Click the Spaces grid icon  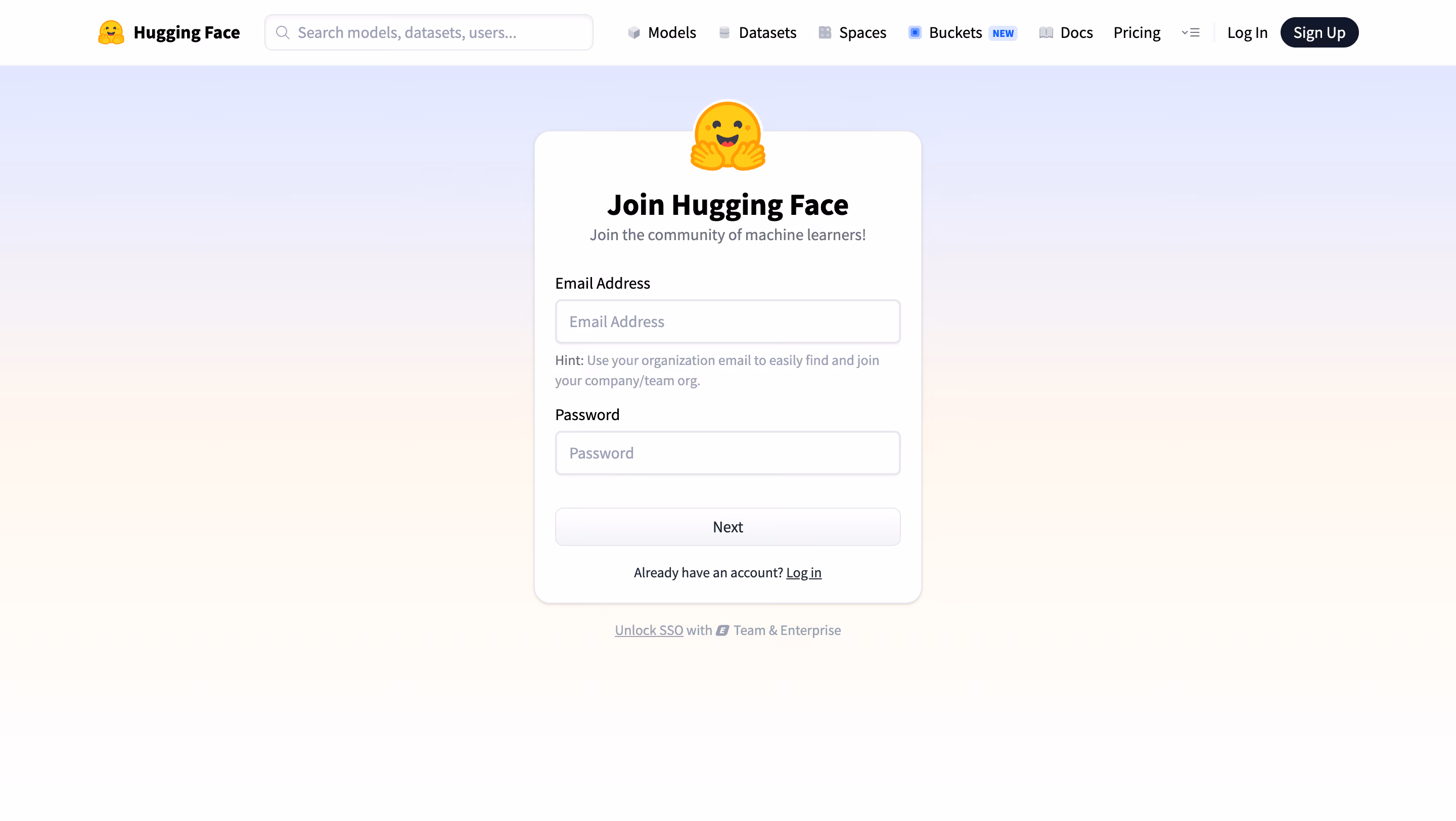pos(825,33)
